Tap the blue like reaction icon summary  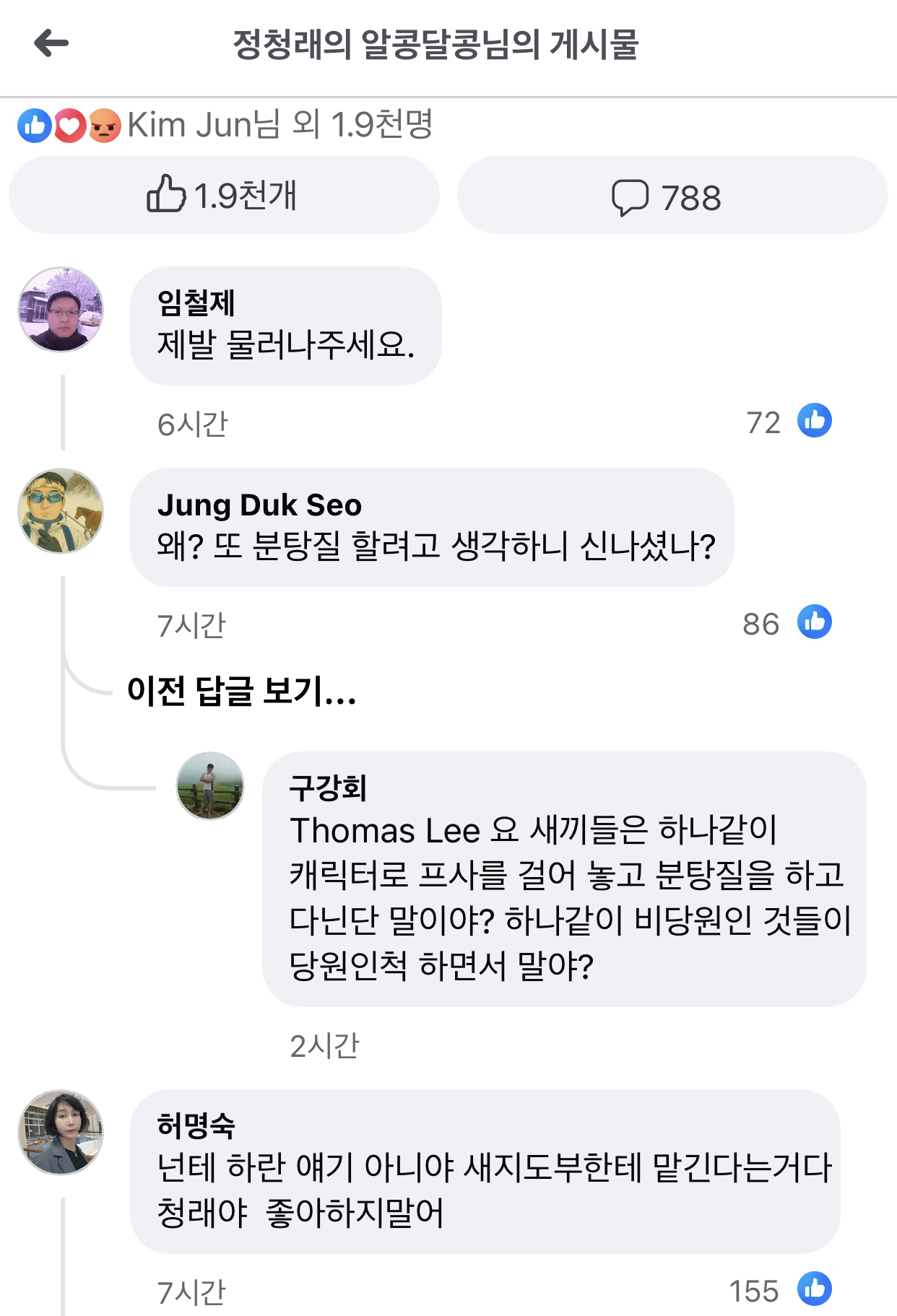(34, 126)
